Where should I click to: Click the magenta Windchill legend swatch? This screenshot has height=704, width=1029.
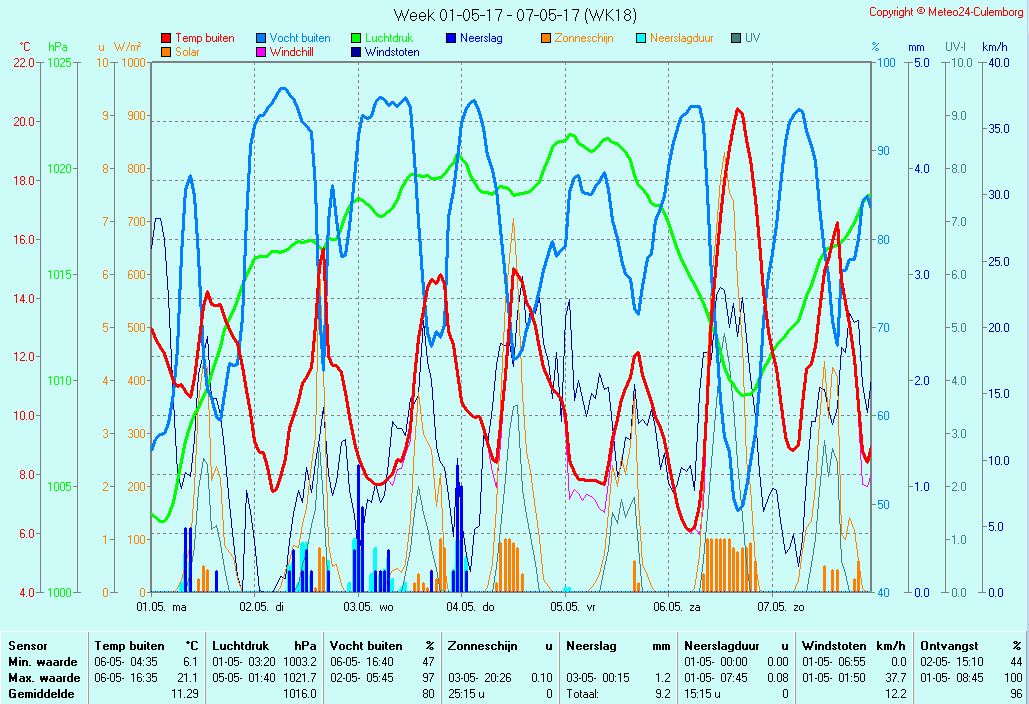coord(261,52)
